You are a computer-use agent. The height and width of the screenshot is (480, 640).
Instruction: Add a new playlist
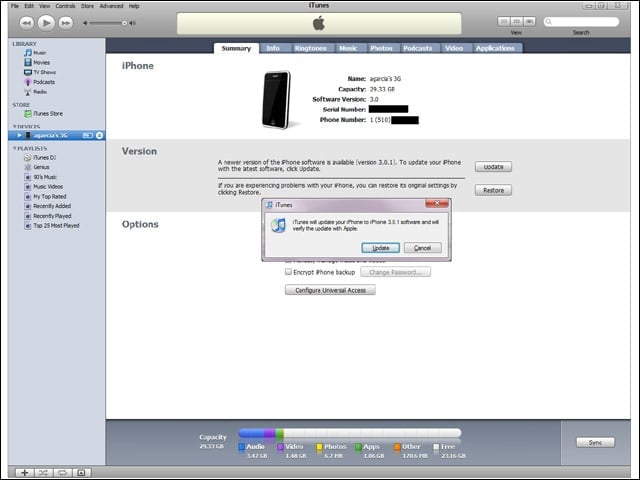point(24,473)
